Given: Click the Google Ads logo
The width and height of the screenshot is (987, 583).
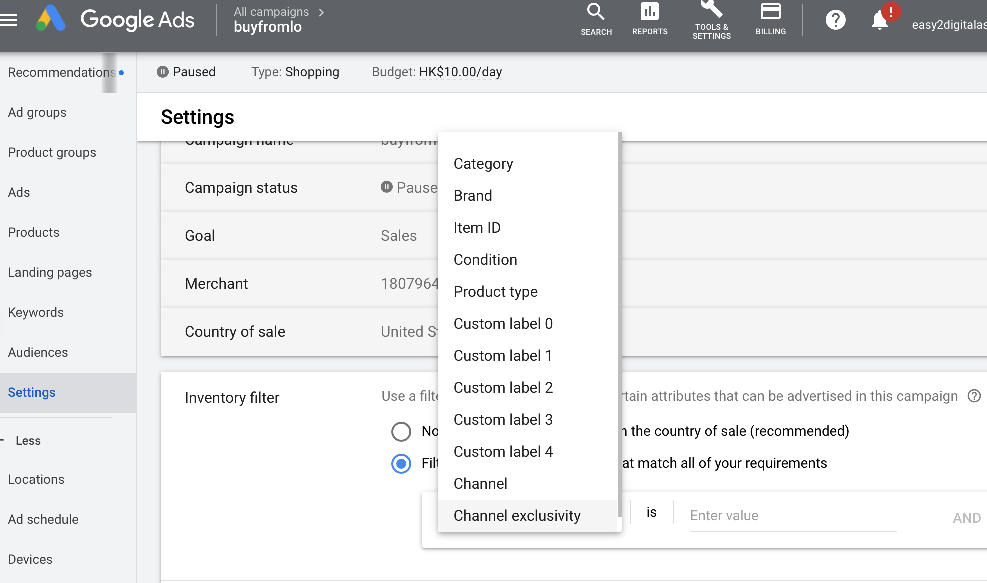Looking at the screenshot, I should pyautogui.click(x=115, y=20).
